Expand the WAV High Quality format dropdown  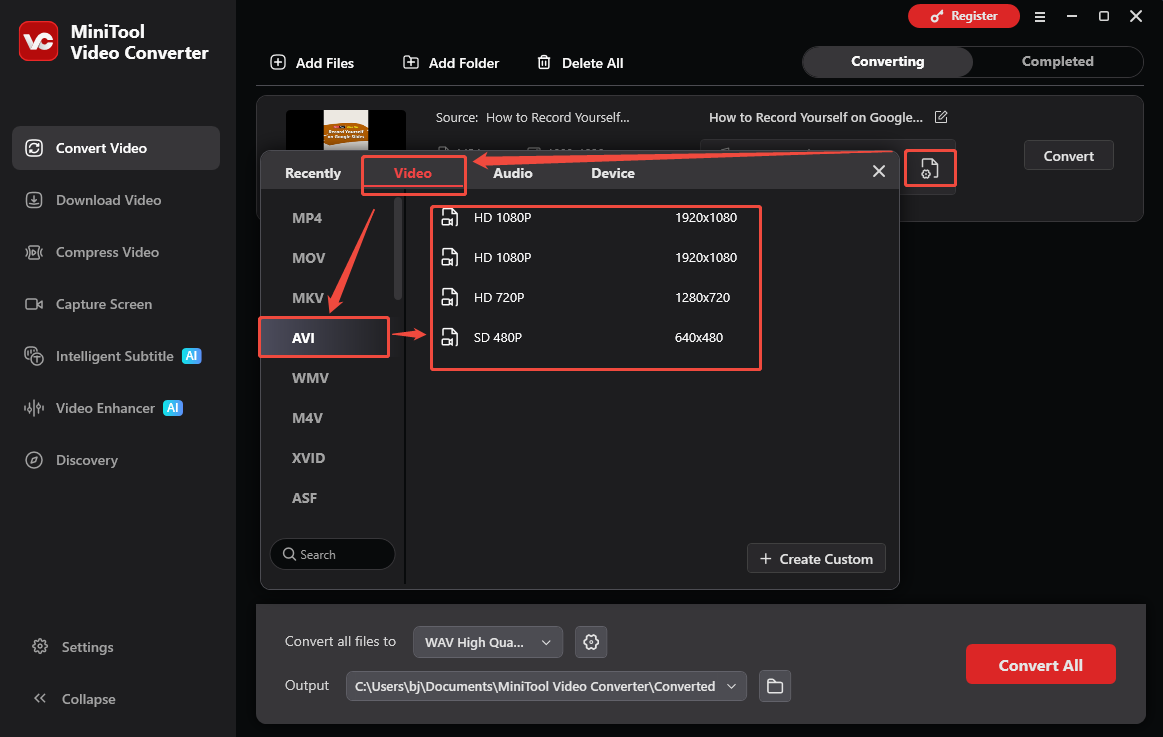coord(487,642)
